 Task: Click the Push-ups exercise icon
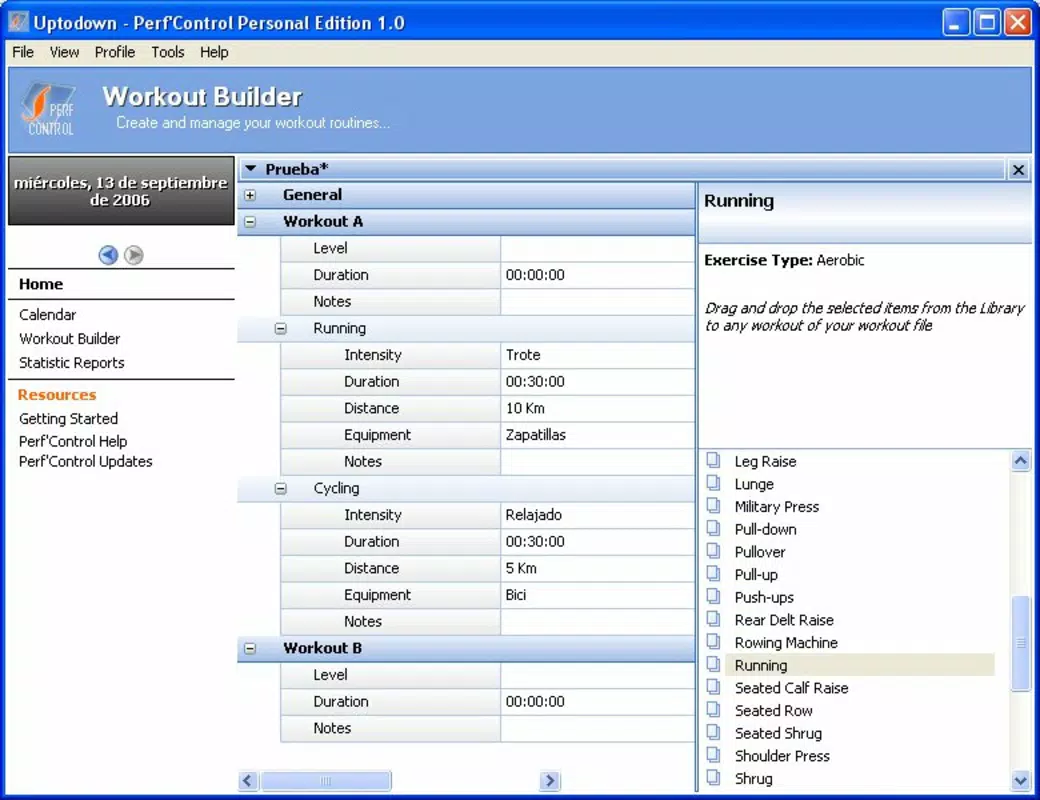714,596
